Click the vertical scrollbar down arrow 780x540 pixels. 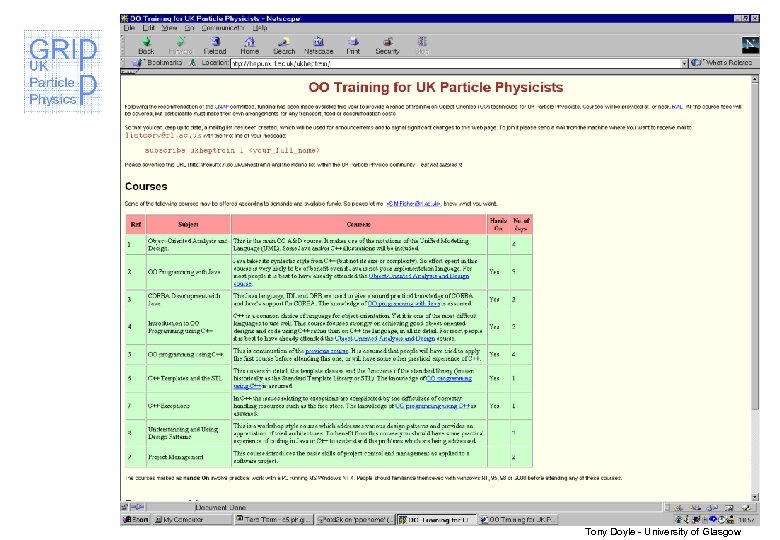click(x=755, y=497)
